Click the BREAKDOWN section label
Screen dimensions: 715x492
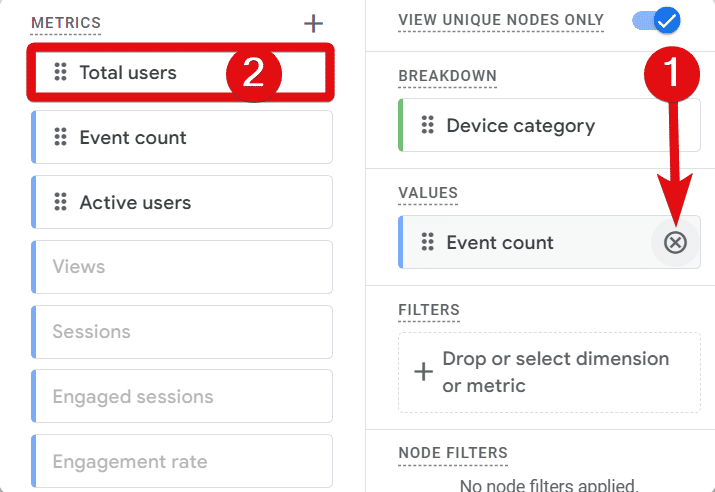(x=447, y=76)
